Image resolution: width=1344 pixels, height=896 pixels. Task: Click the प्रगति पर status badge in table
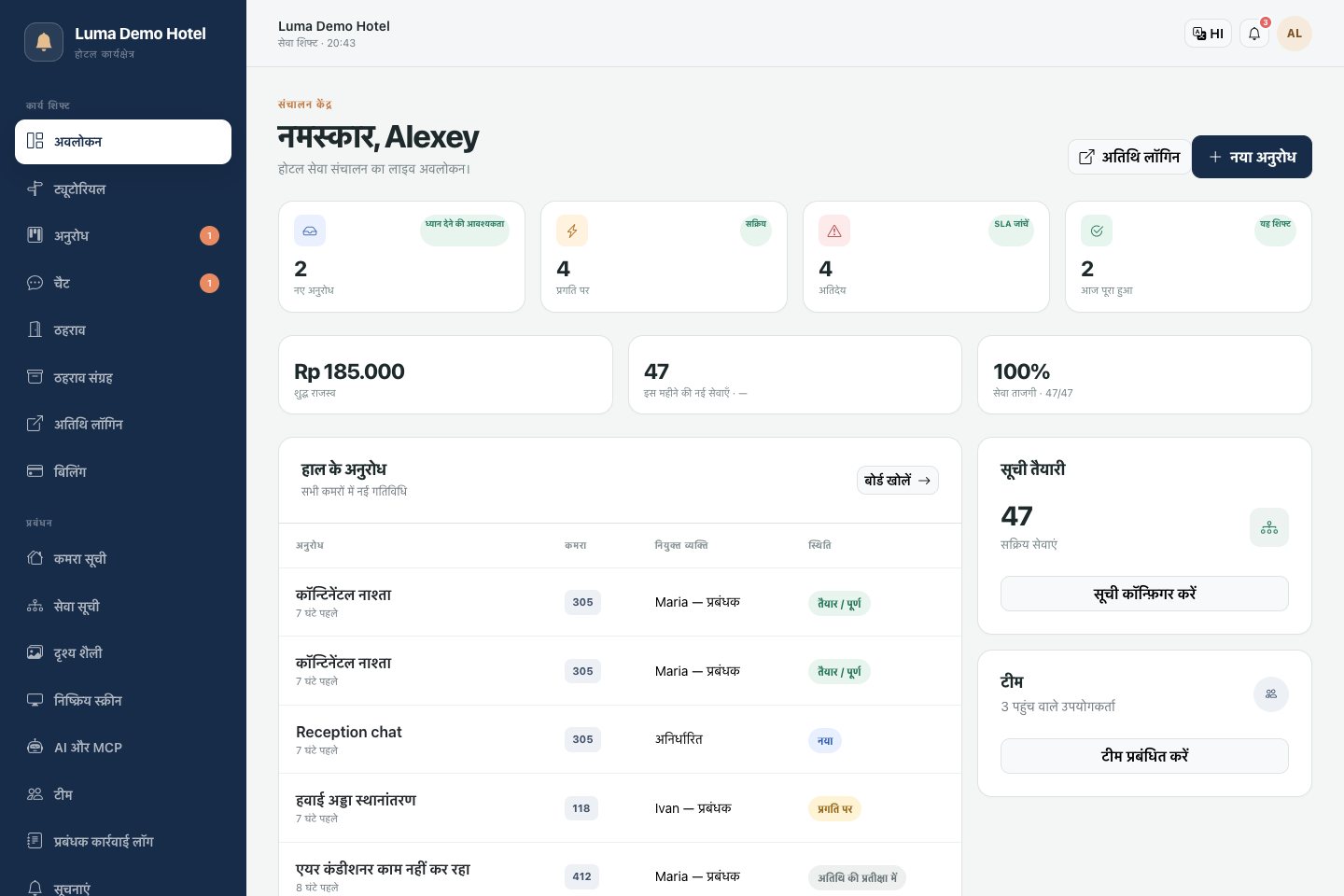[834, 809]
